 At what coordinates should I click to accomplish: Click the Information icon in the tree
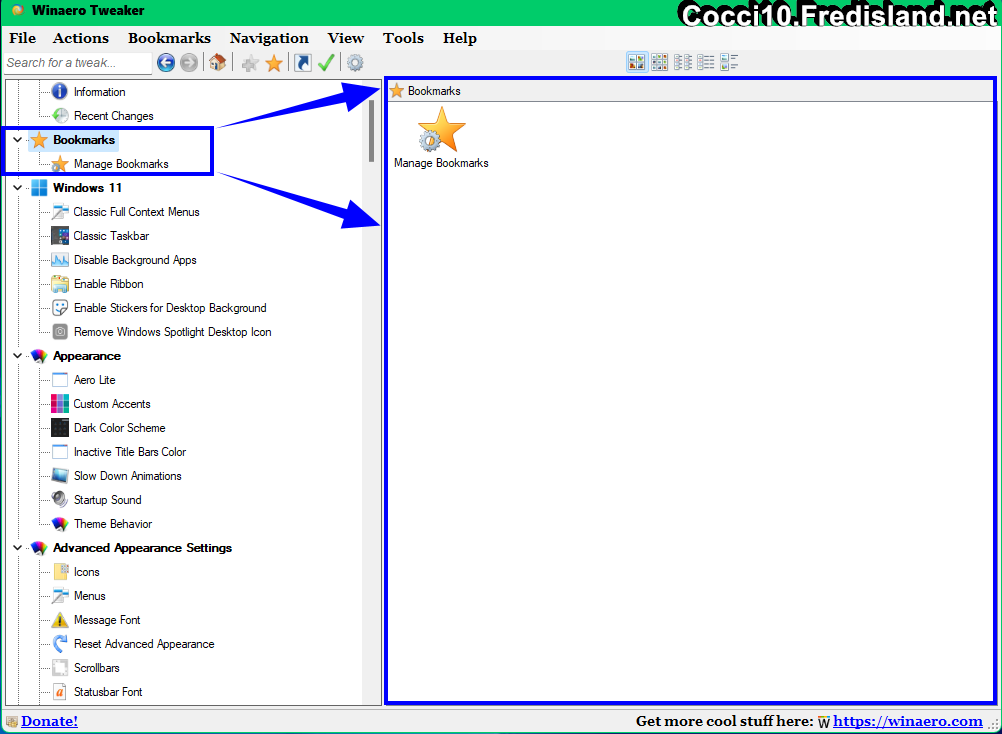[59, 91]
